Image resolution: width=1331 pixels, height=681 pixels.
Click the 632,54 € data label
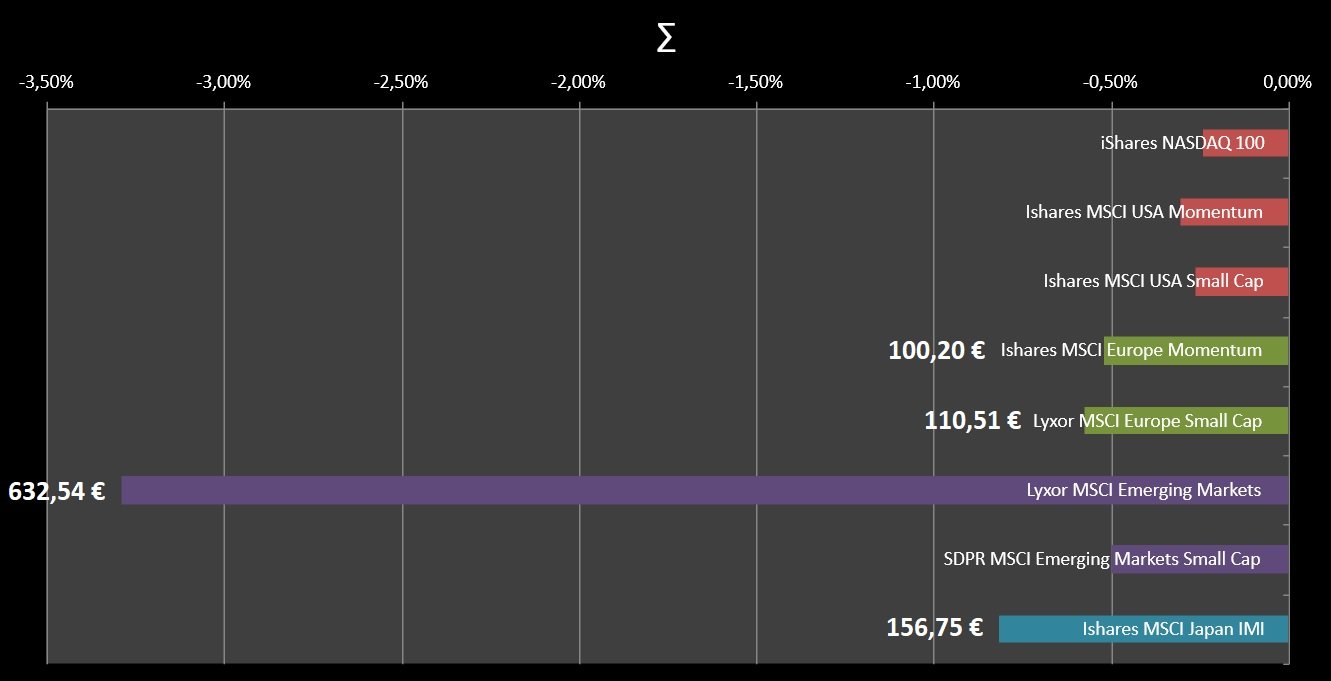(x=57, y=491)
